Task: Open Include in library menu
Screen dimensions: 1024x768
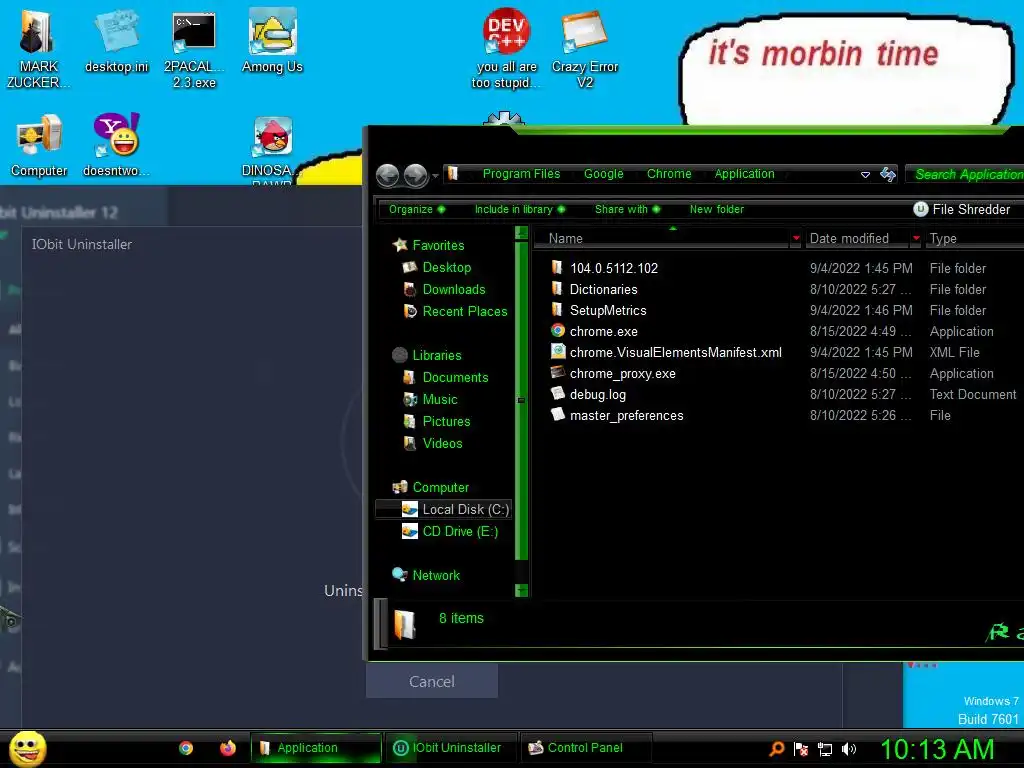Action: (x=520, y=209)
